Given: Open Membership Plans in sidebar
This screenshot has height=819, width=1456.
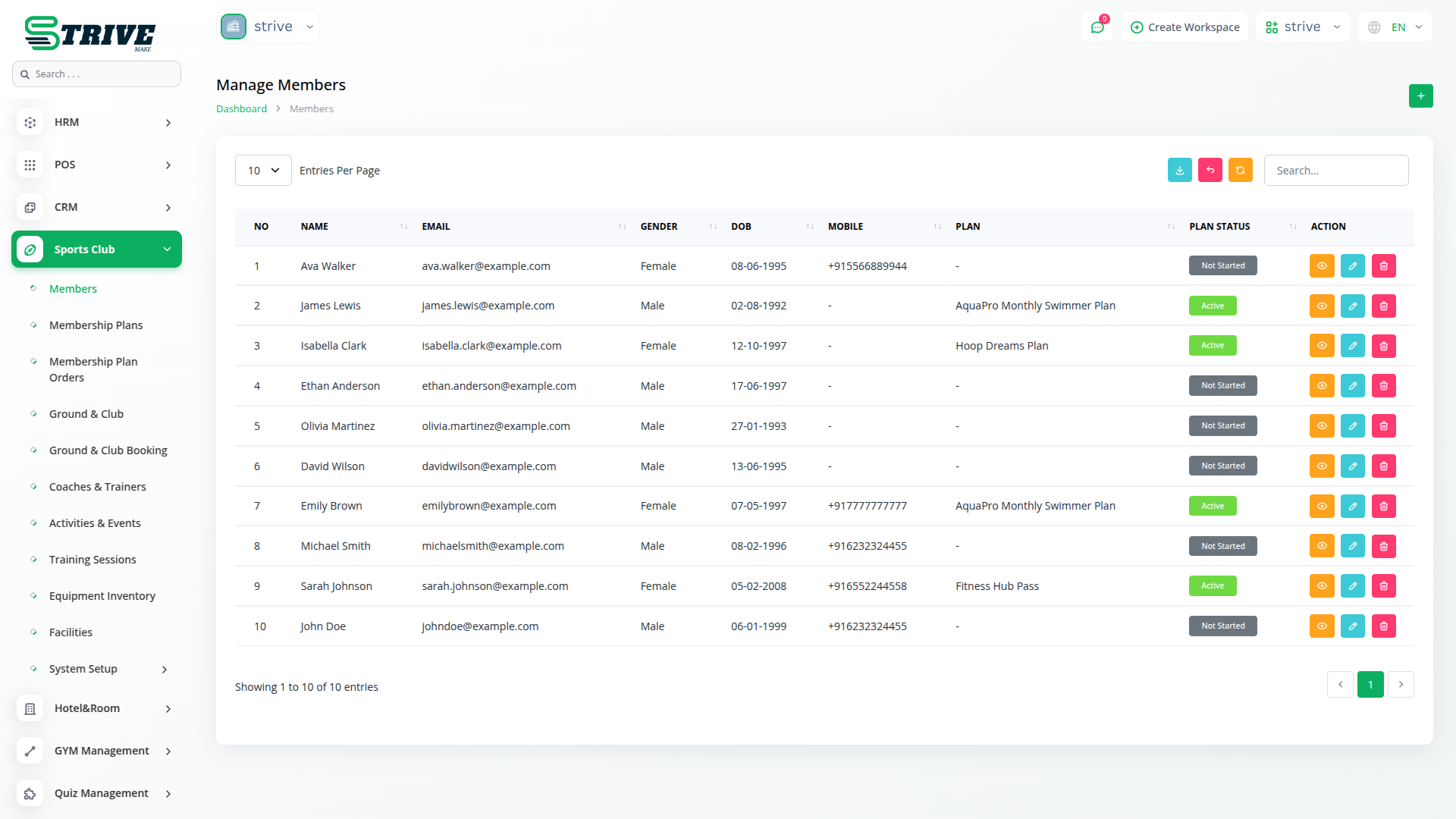Looking at the screenshot, I should [x=96, y=325].
